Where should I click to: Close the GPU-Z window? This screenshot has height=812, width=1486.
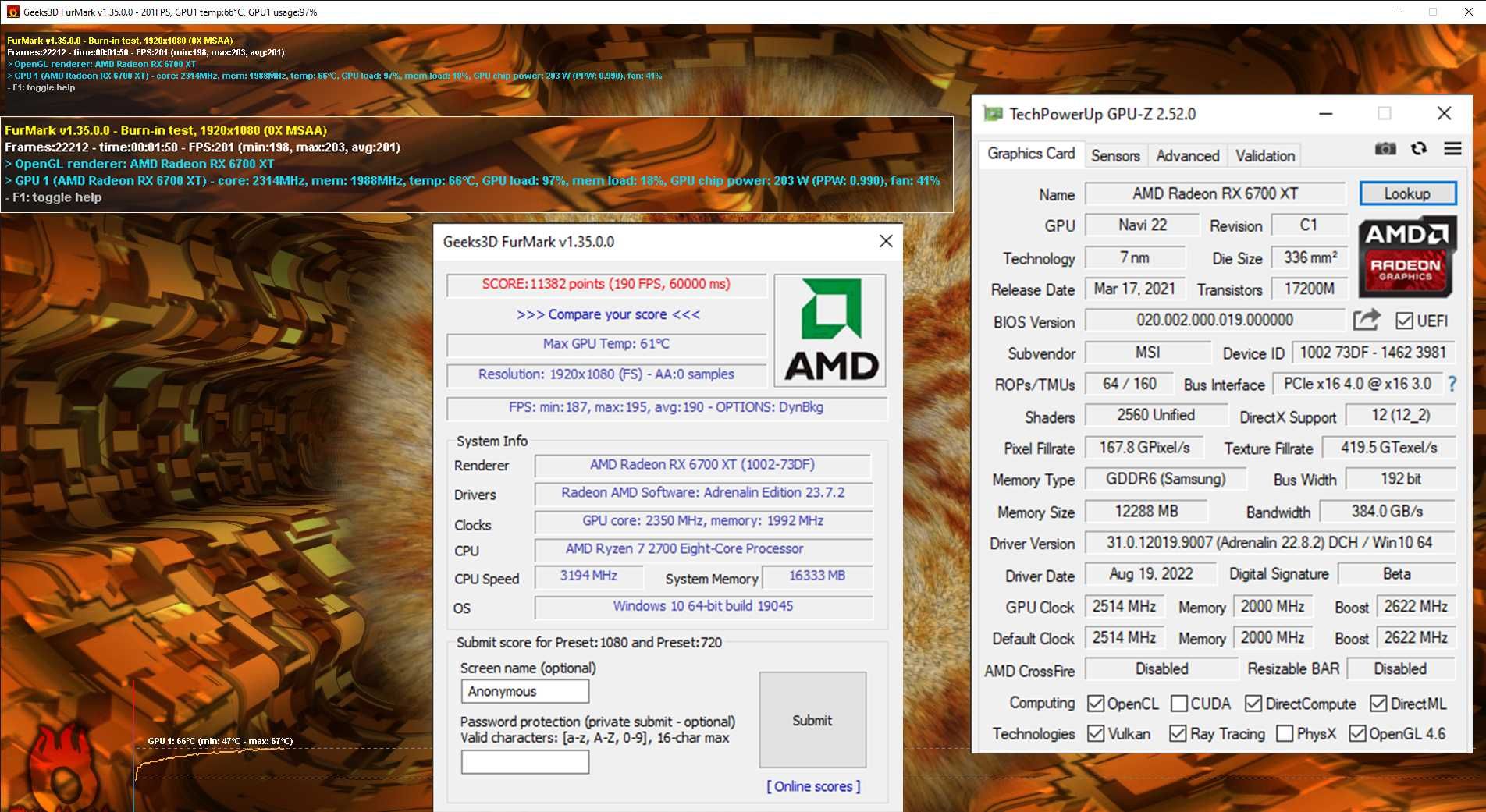[1444, 114]
